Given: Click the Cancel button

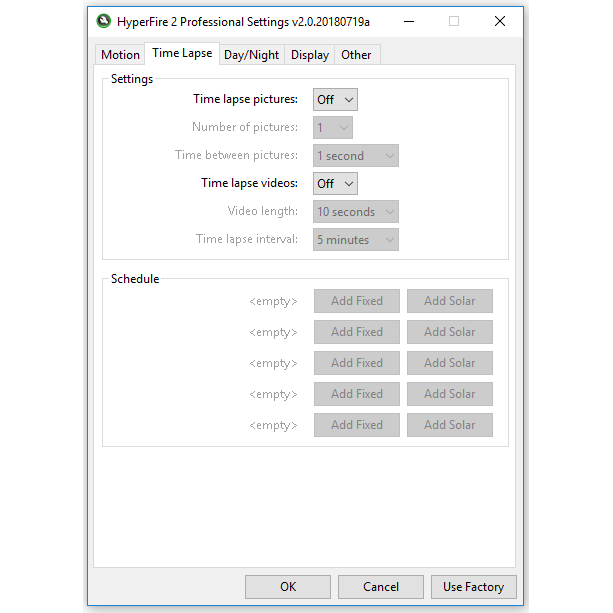Looking at the screenshot, I should tap(381, 587).
